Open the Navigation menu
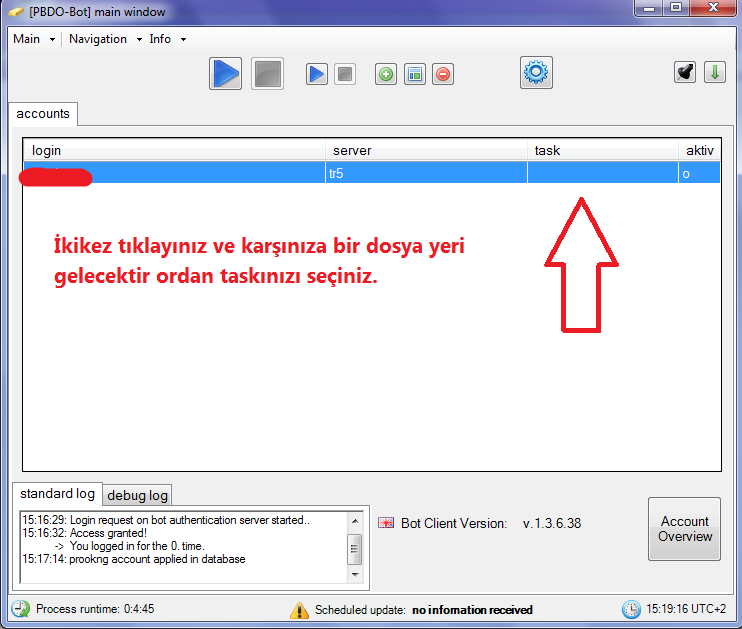This screenshot has height=629, width=742. click(98, 39)
